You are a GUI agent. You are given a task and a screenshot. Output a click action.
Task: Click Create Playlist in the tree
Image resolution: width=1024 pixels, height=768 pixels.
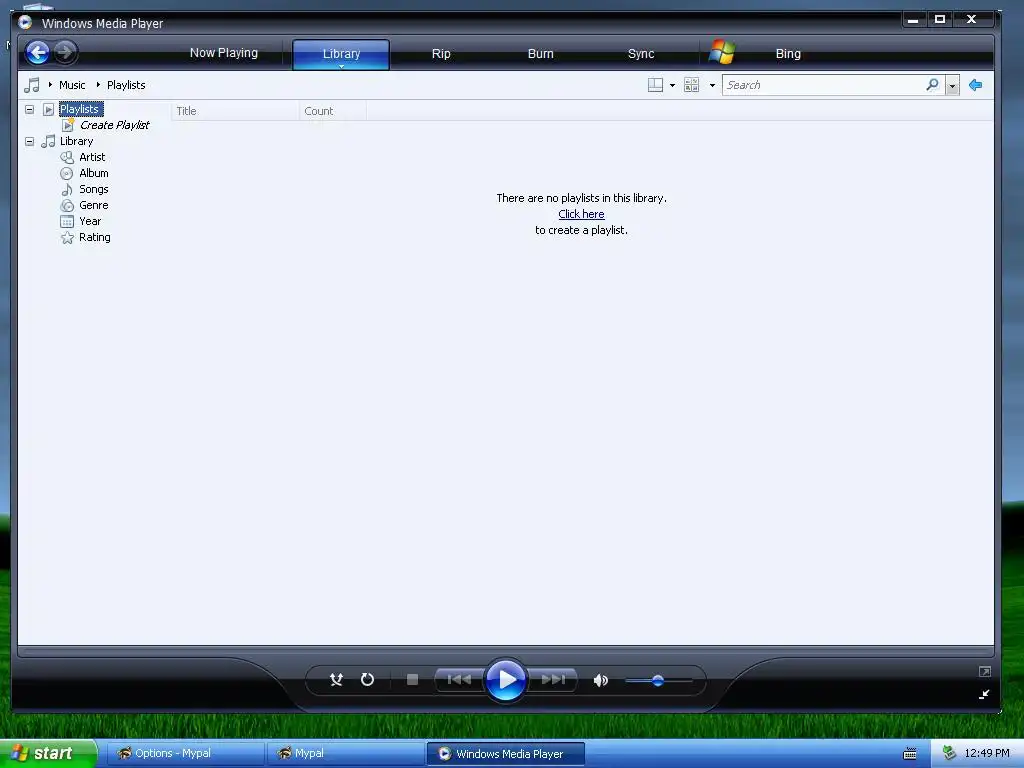pyautogui.click(x=114, y=125)
